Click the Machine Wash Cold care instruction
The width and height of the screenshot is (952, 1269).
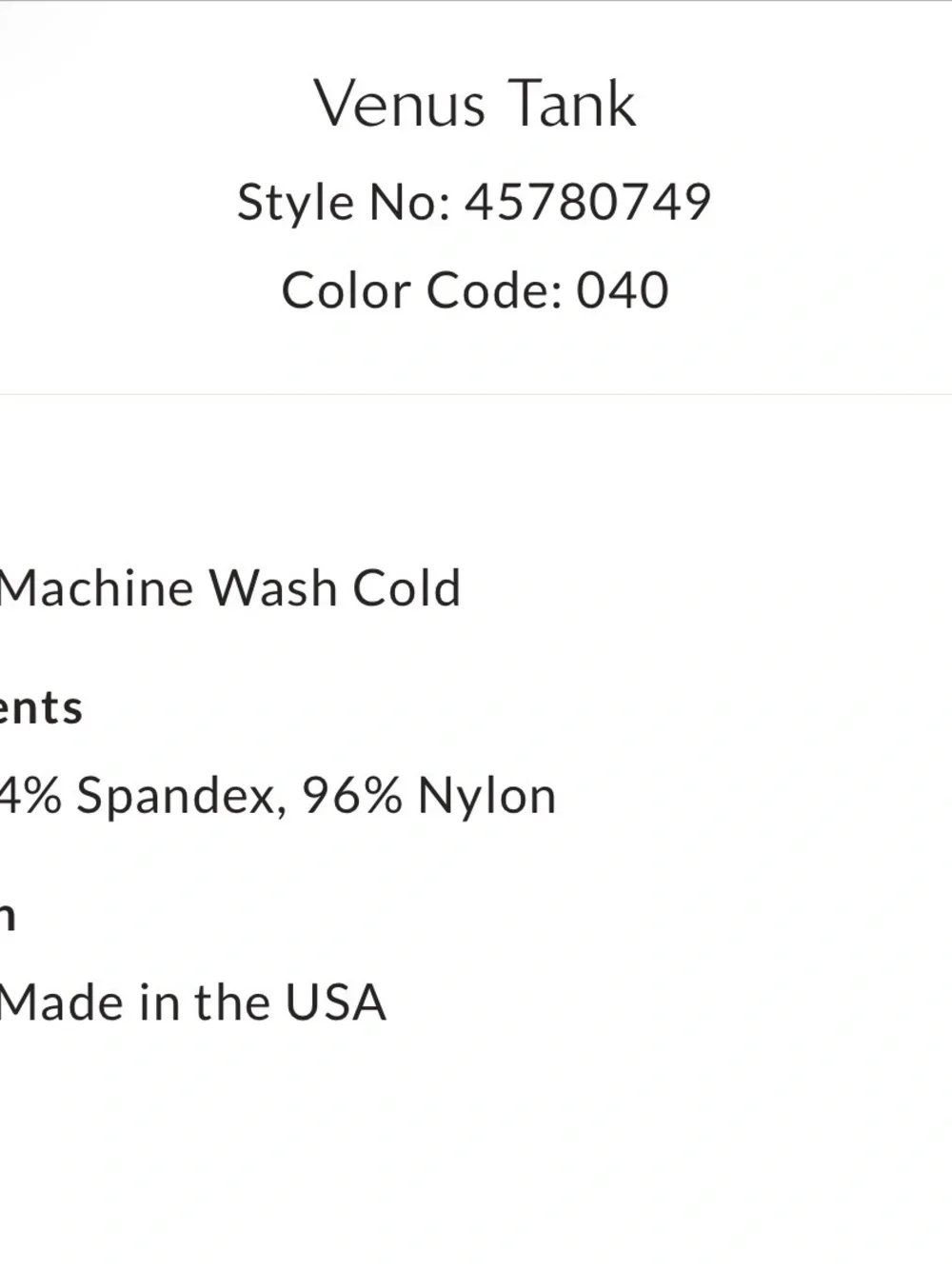pos(230,587)
